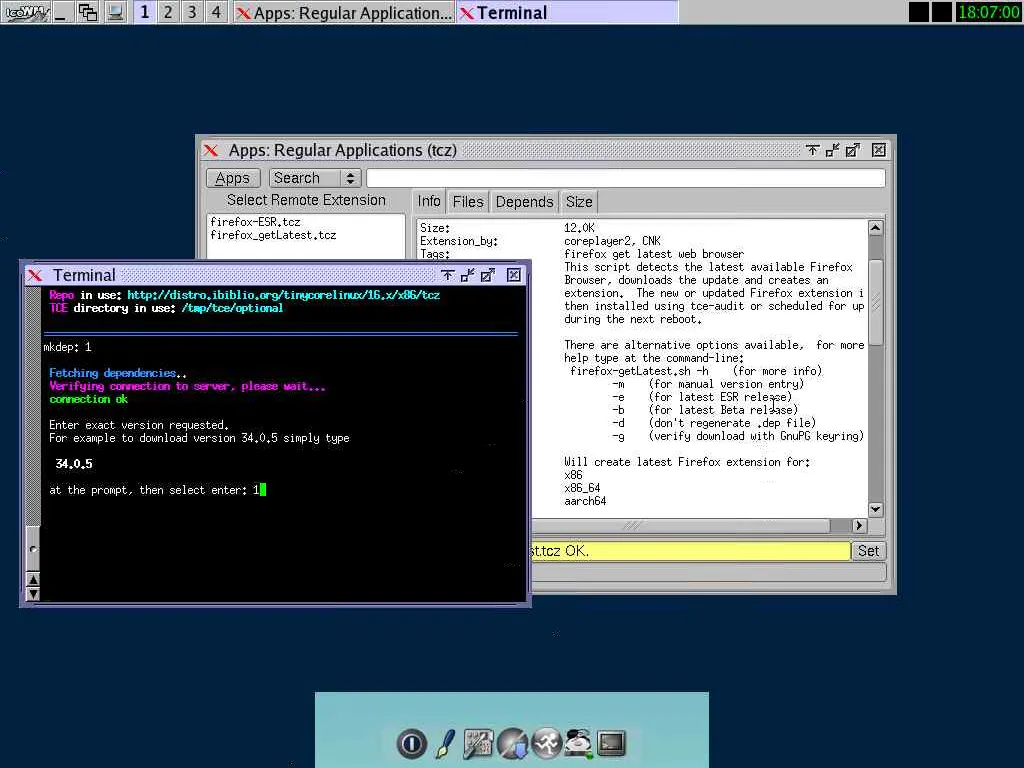Image resolution: width=1024 pixels, height=768 pixels.
Task: Open the Control Panel dock icon
Action: click(x=478, y=743)
